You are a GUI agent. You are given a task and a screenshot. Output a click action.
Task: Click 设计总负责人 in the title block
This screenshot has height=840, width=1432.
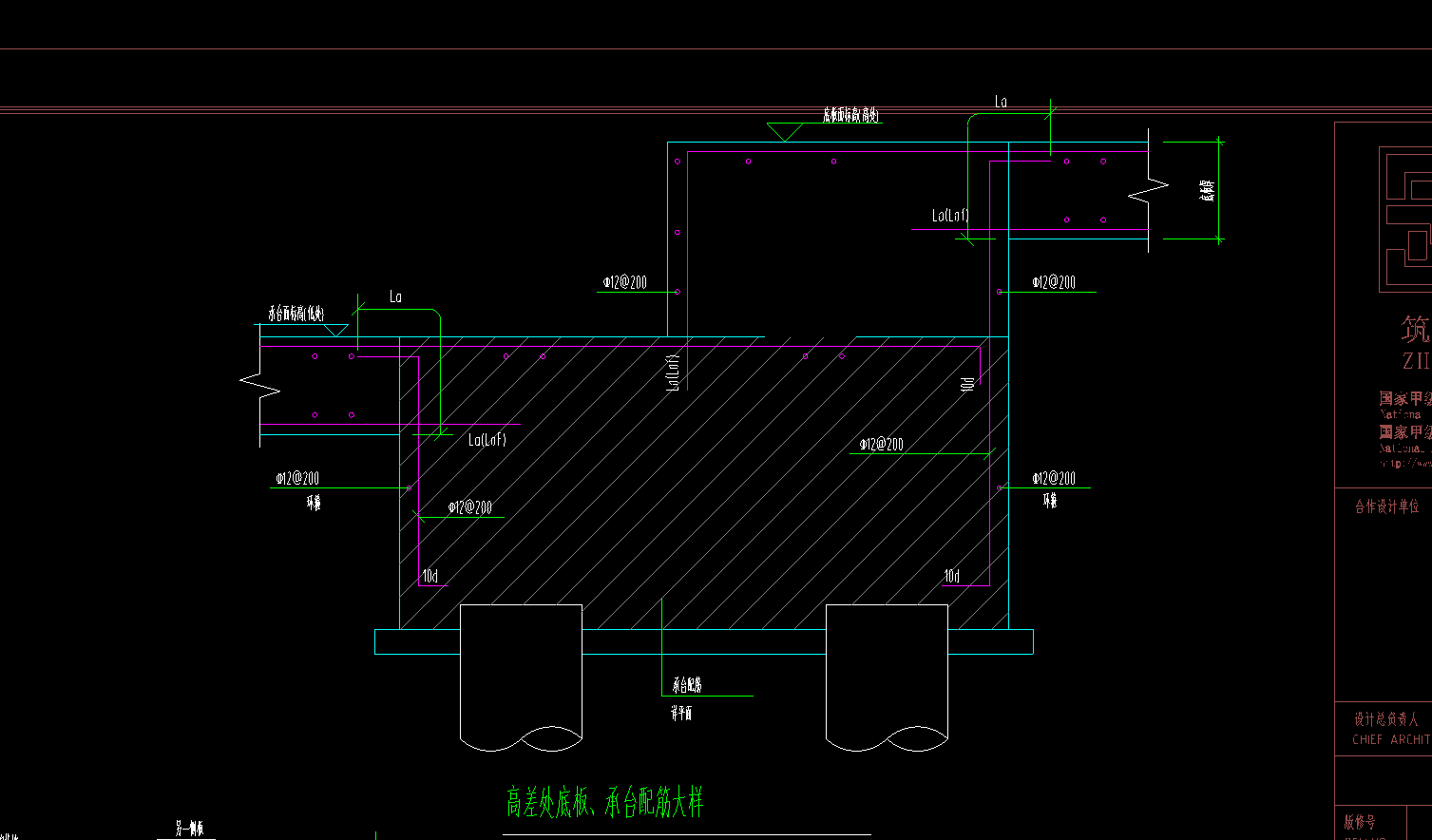click(x=1386, y=719)
